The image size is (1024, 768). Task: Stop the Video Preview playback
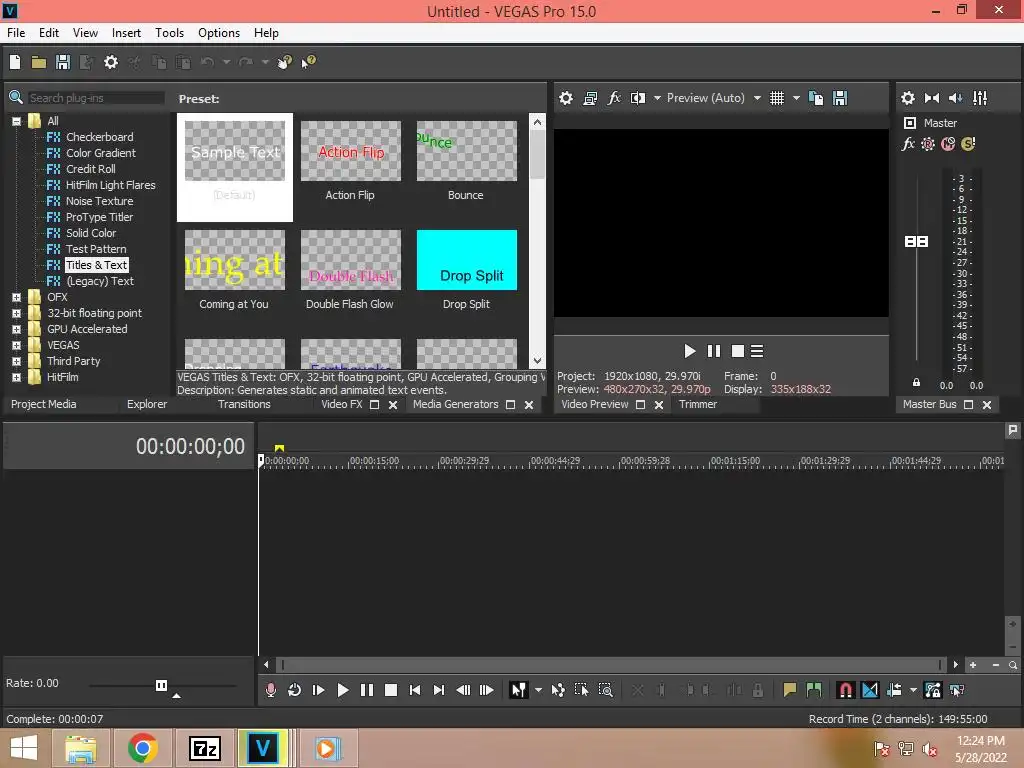click(x=738, y=351)
